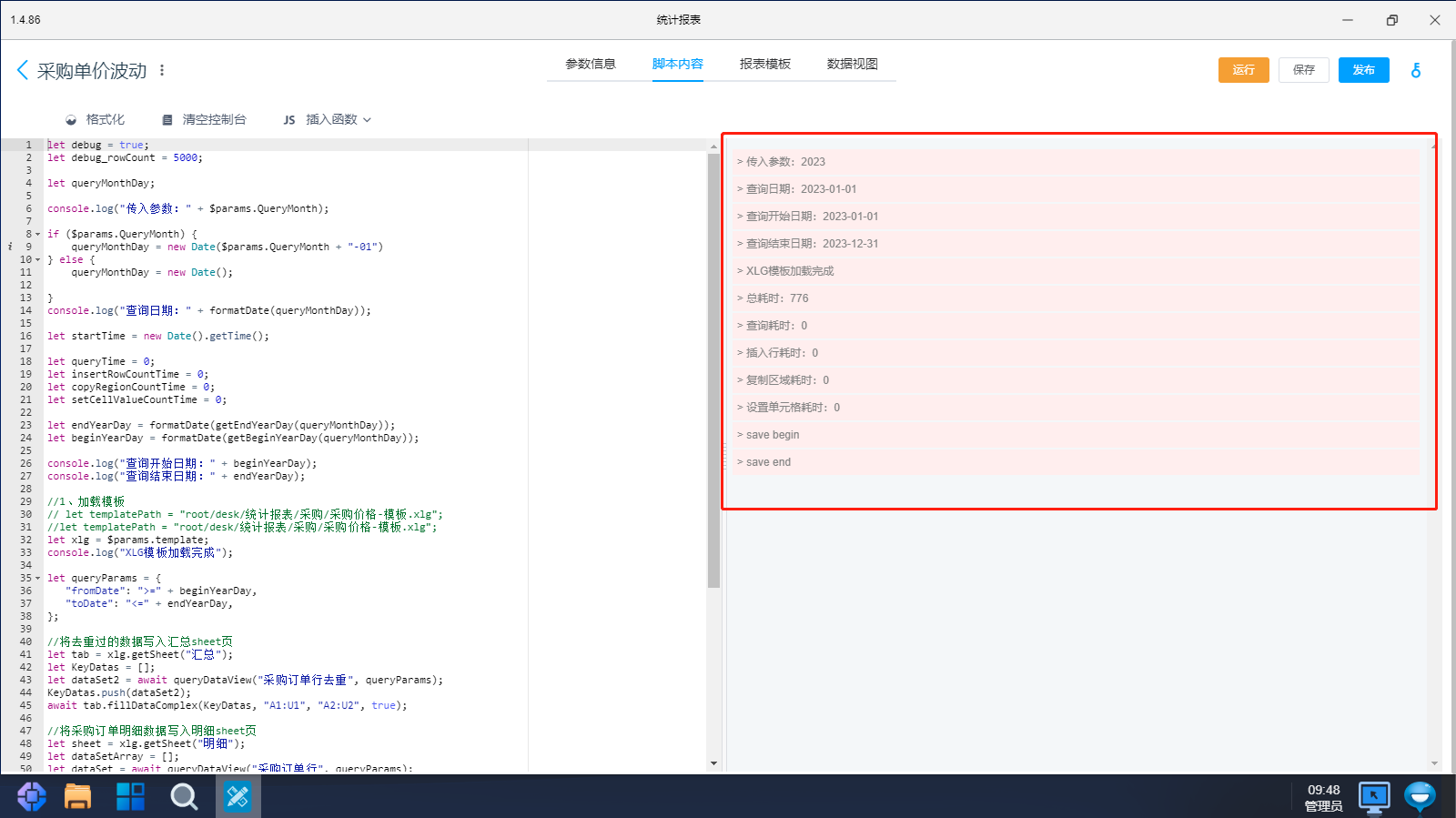This screenshot has height=818, width=1456.
Task: Open the three-dot menu beside 采购单价波动
Action: click(162, 70)
